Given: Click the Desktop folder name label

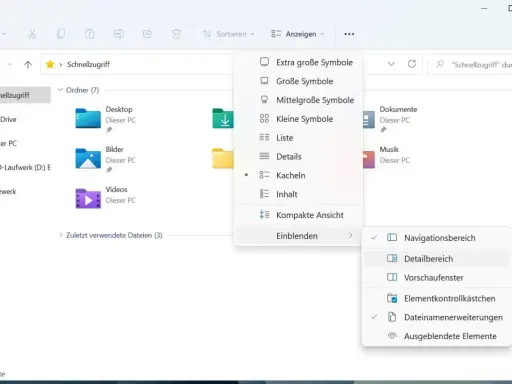Looking at the screenshot, I should click(119, 109).
